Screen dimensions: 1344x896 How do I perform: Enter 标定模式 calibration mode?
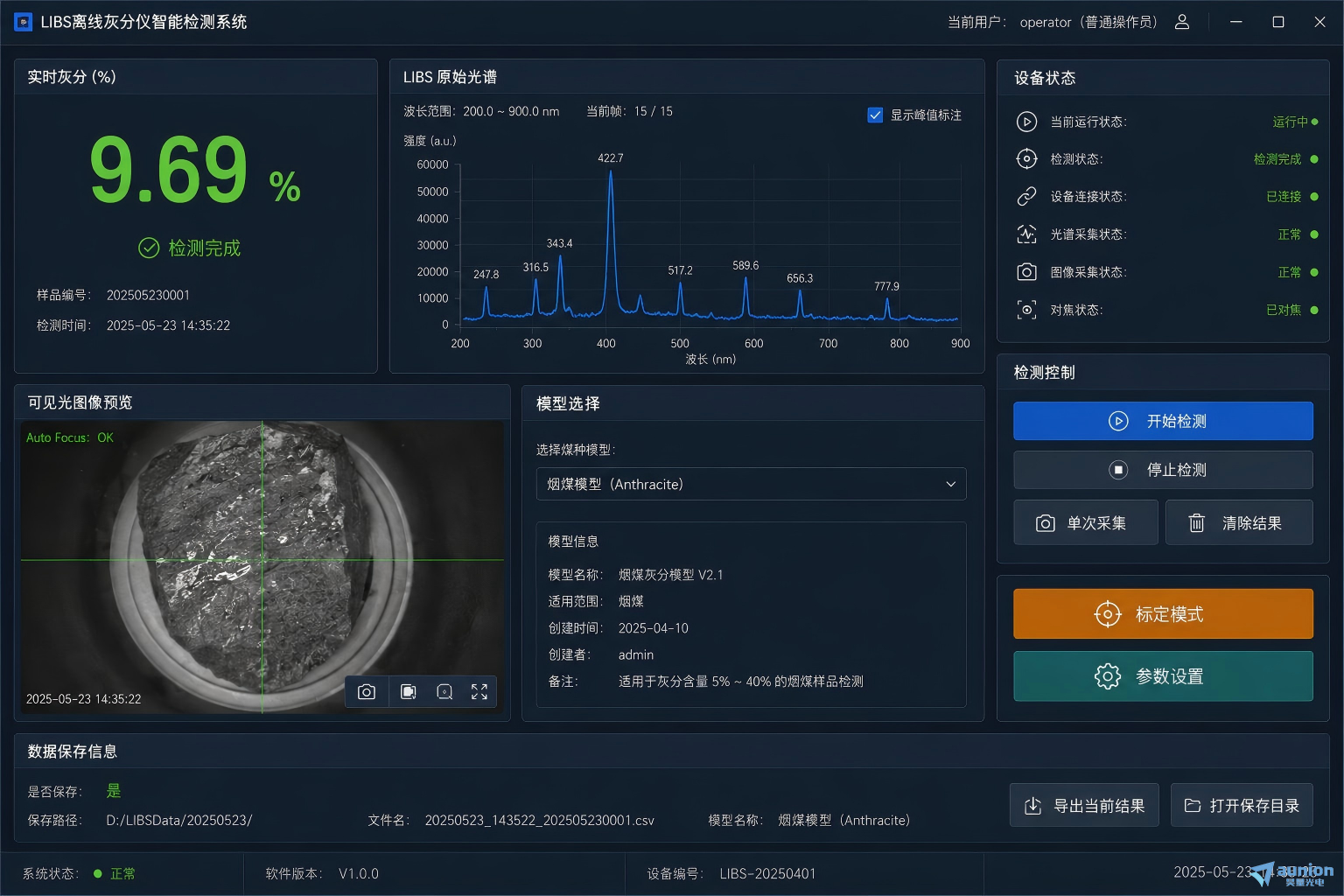coord(1163,613)
